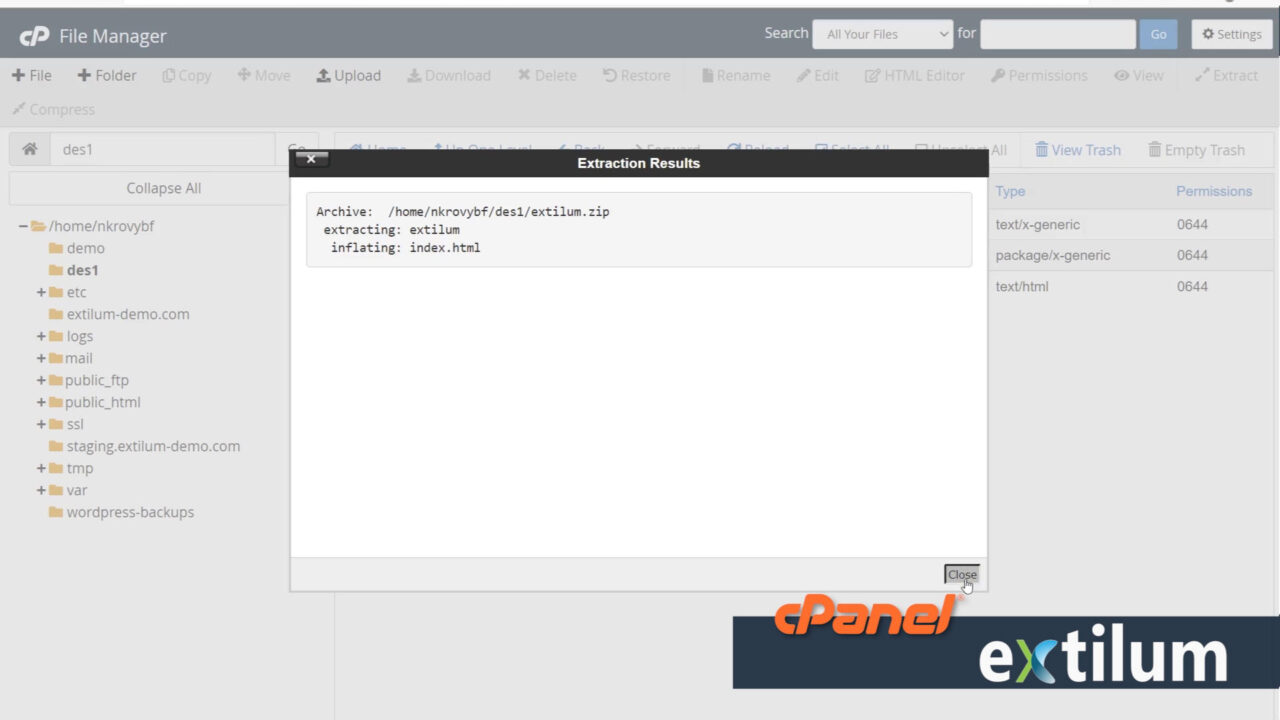Expand the mail directory tree
Viewport: 1280px width, 720px height.
(39, 358)
